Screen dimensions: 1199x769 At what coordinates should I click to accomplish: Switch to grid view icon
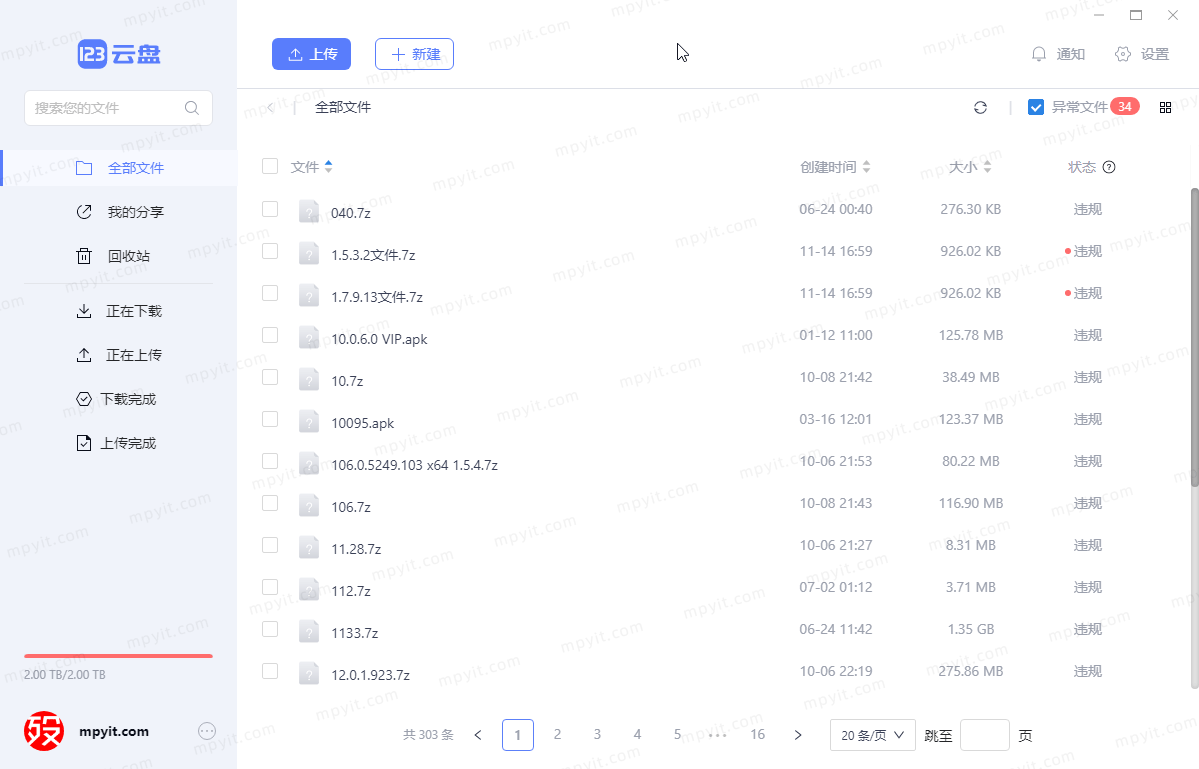(1165, 108)
